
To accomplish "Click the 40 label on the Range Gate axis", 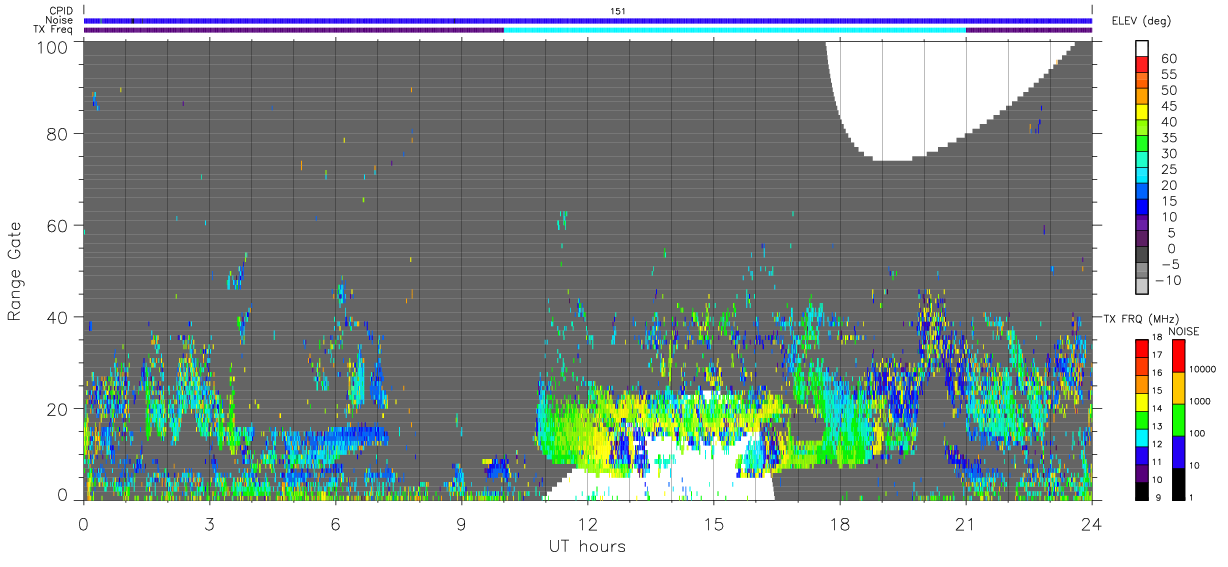I will click(x=57, y=317).
